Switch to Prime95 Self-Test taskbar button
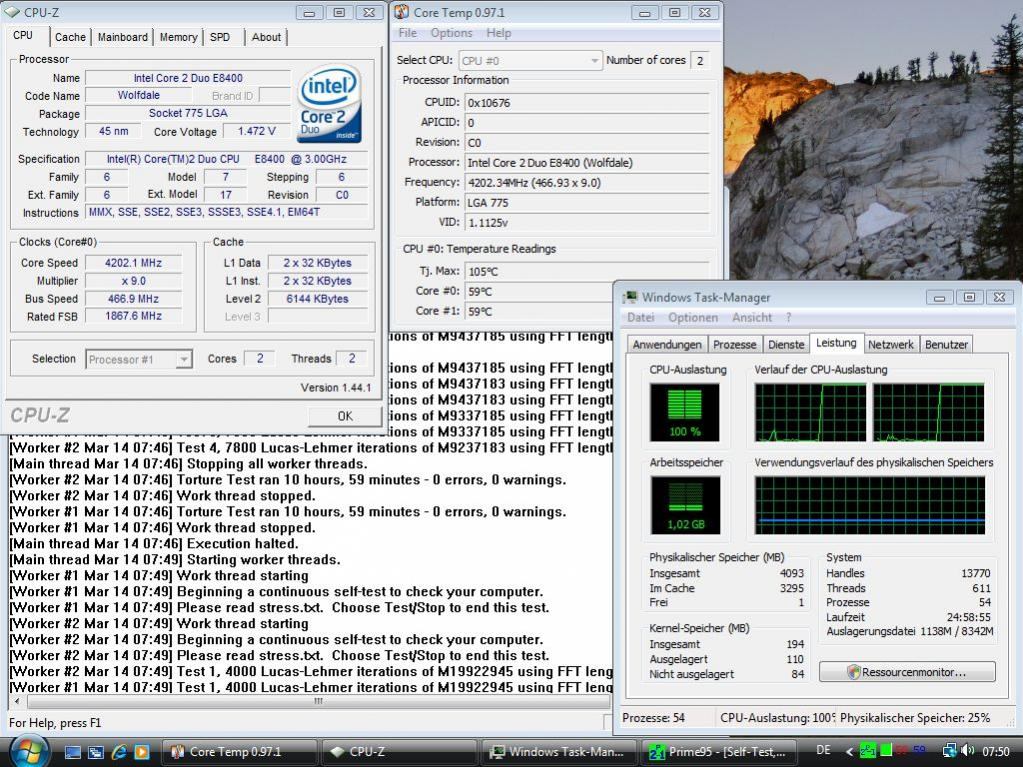1023x767 pixels. tap(719, 752)
